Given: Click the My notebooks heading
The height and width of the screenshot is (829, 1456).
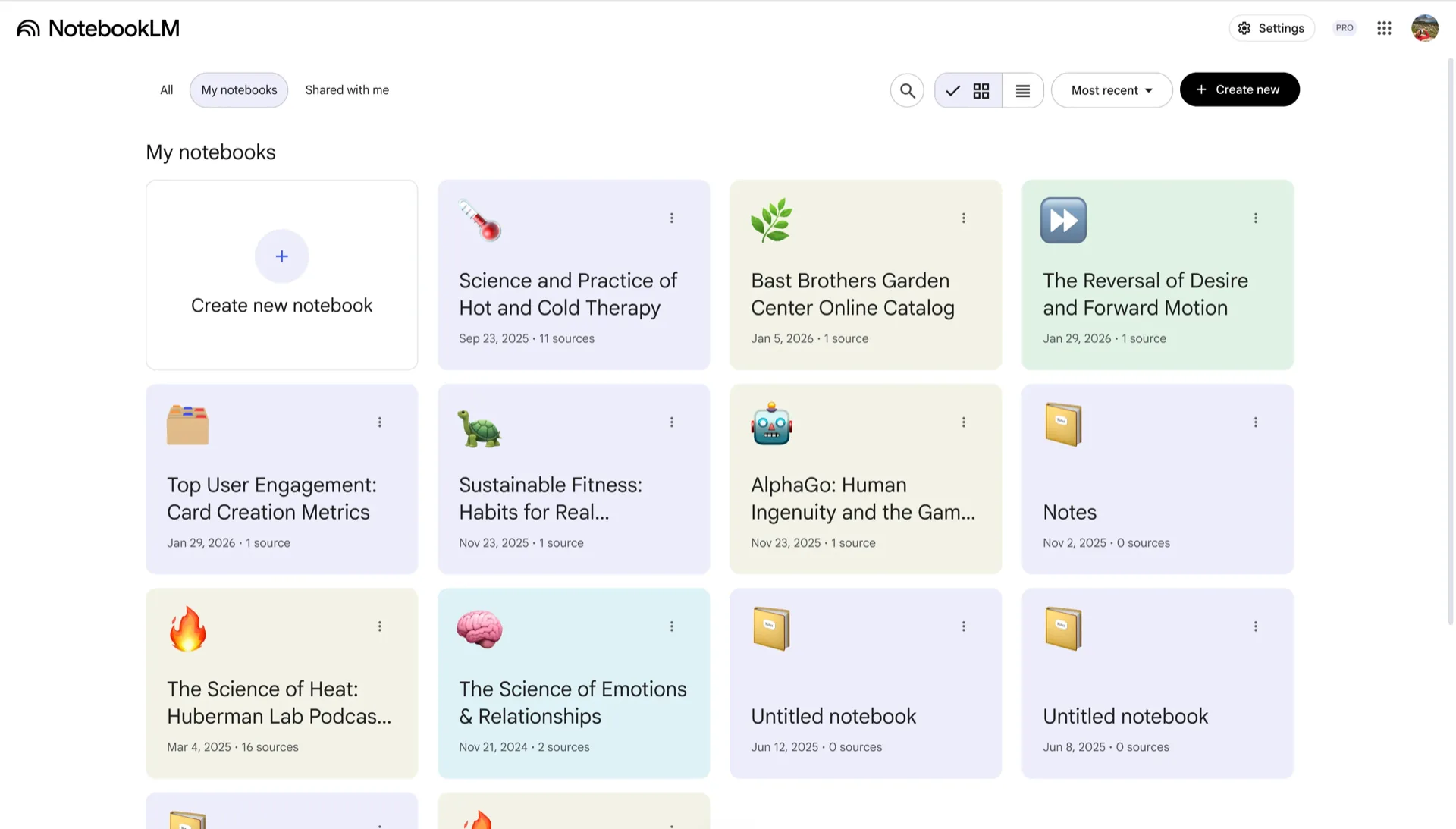Looking at the screenshot, I should coord(211,152).
